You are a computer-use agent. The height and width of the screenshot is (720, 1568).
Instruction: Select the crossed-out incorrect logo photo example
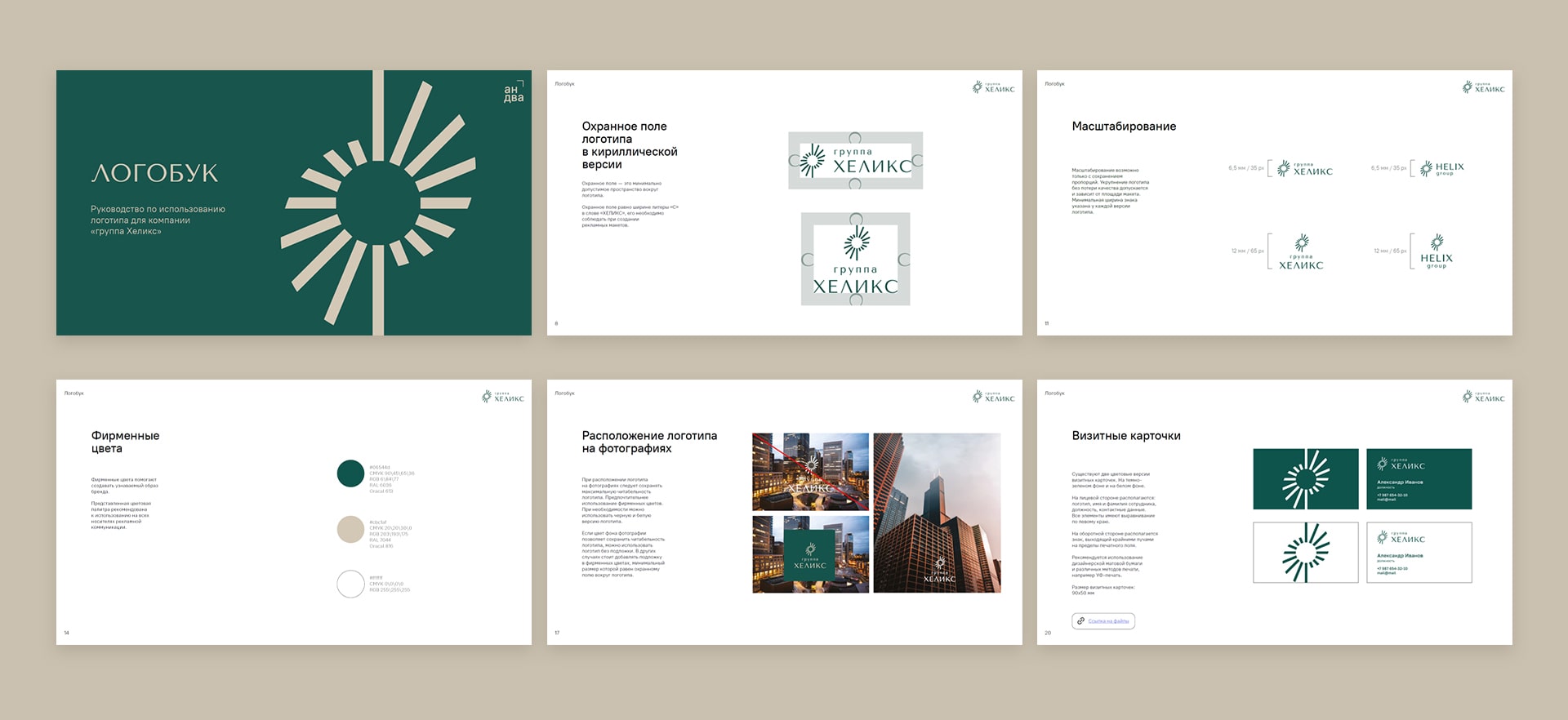(x=809, y=472)
